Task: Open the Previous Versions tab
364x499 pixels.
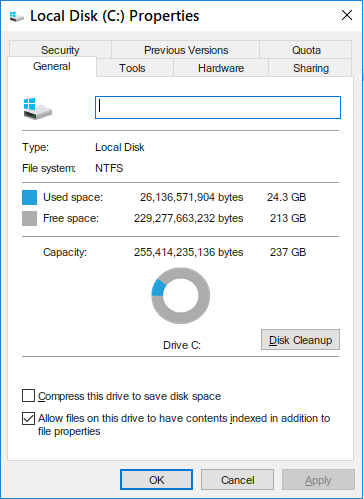Action: [x=186, y=50]
